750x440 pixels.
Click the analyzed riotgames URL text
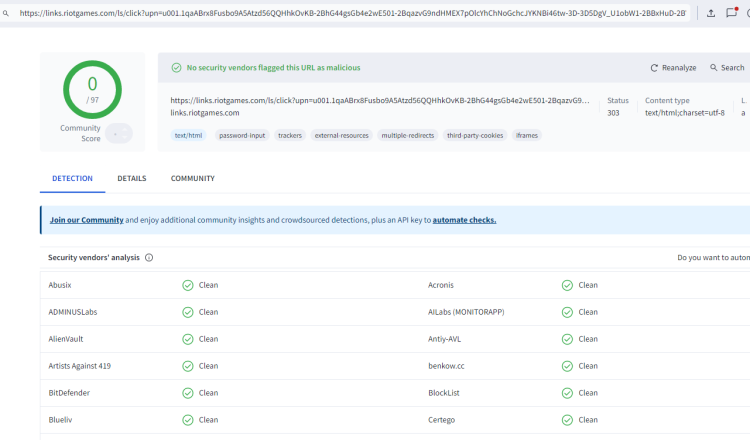pos(380,100)
